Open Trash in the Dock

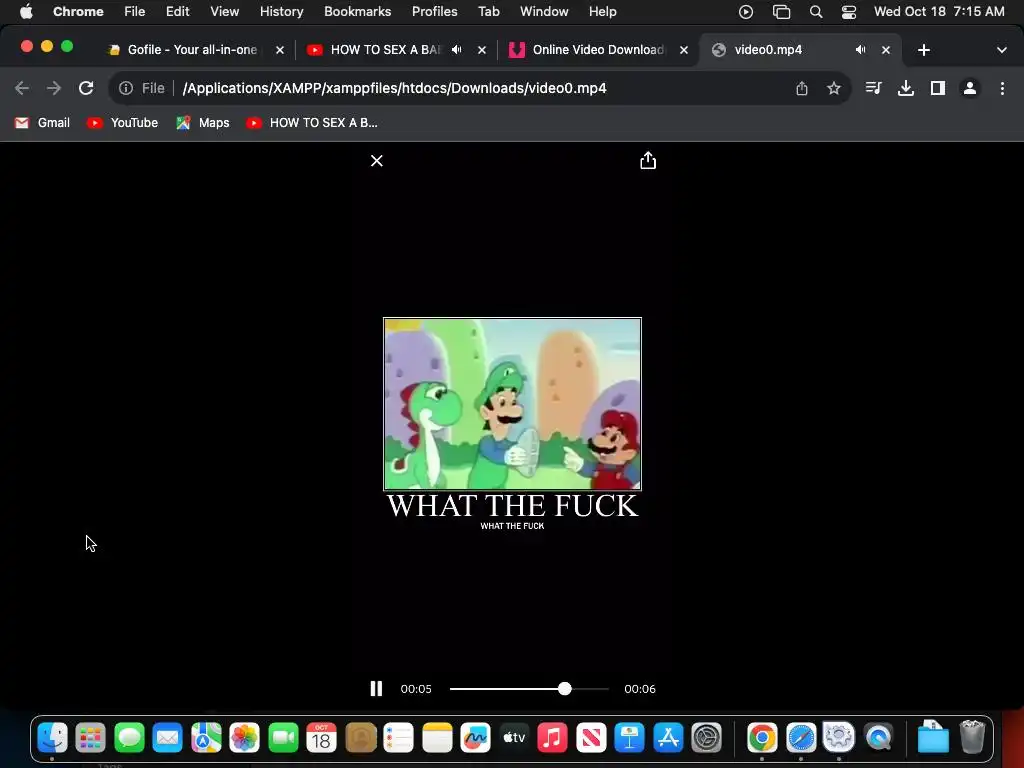point(972,738)
